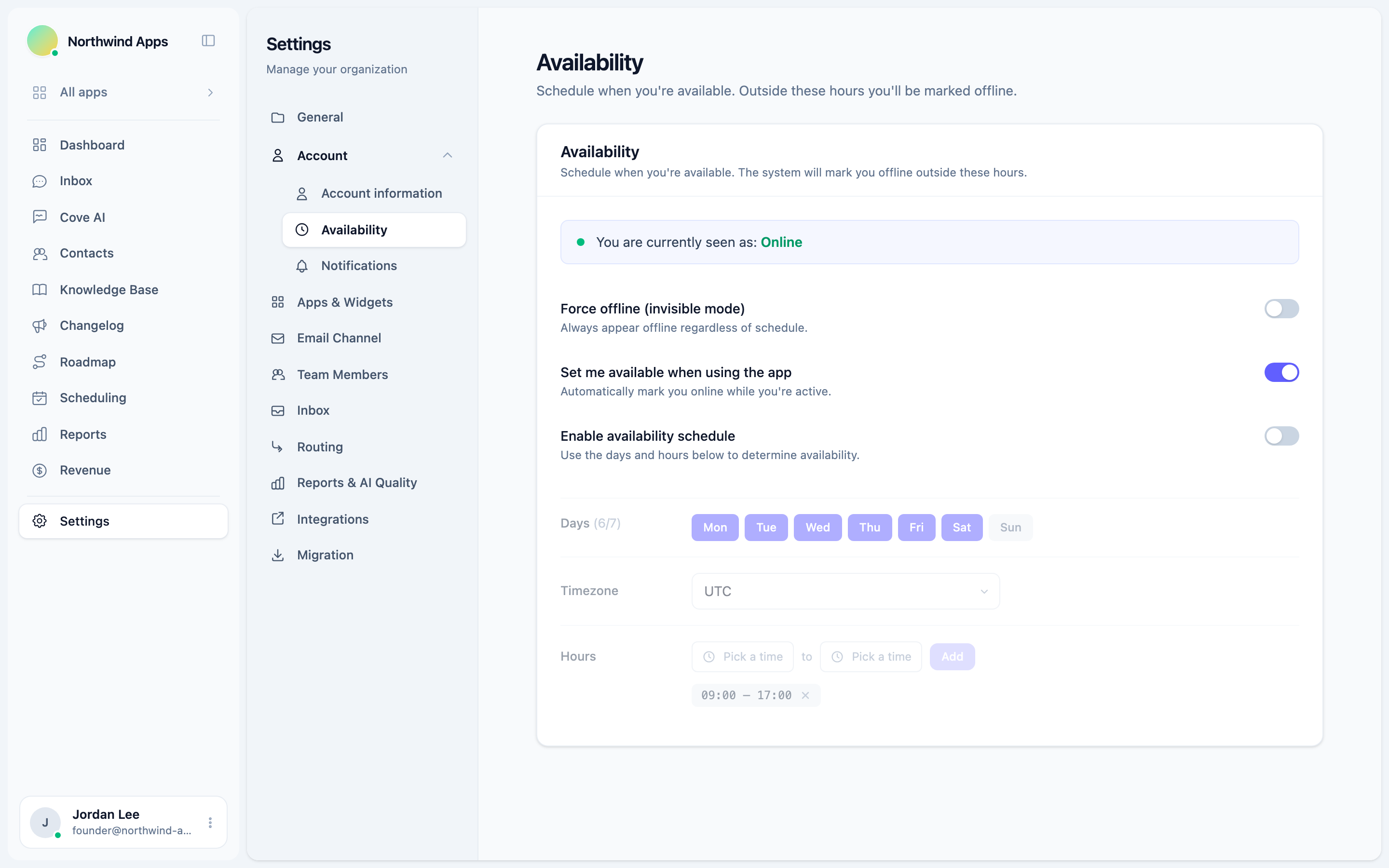Click the Changelog megaphone icon
This screenshot has height=868, width=1389.
point(40,325)
